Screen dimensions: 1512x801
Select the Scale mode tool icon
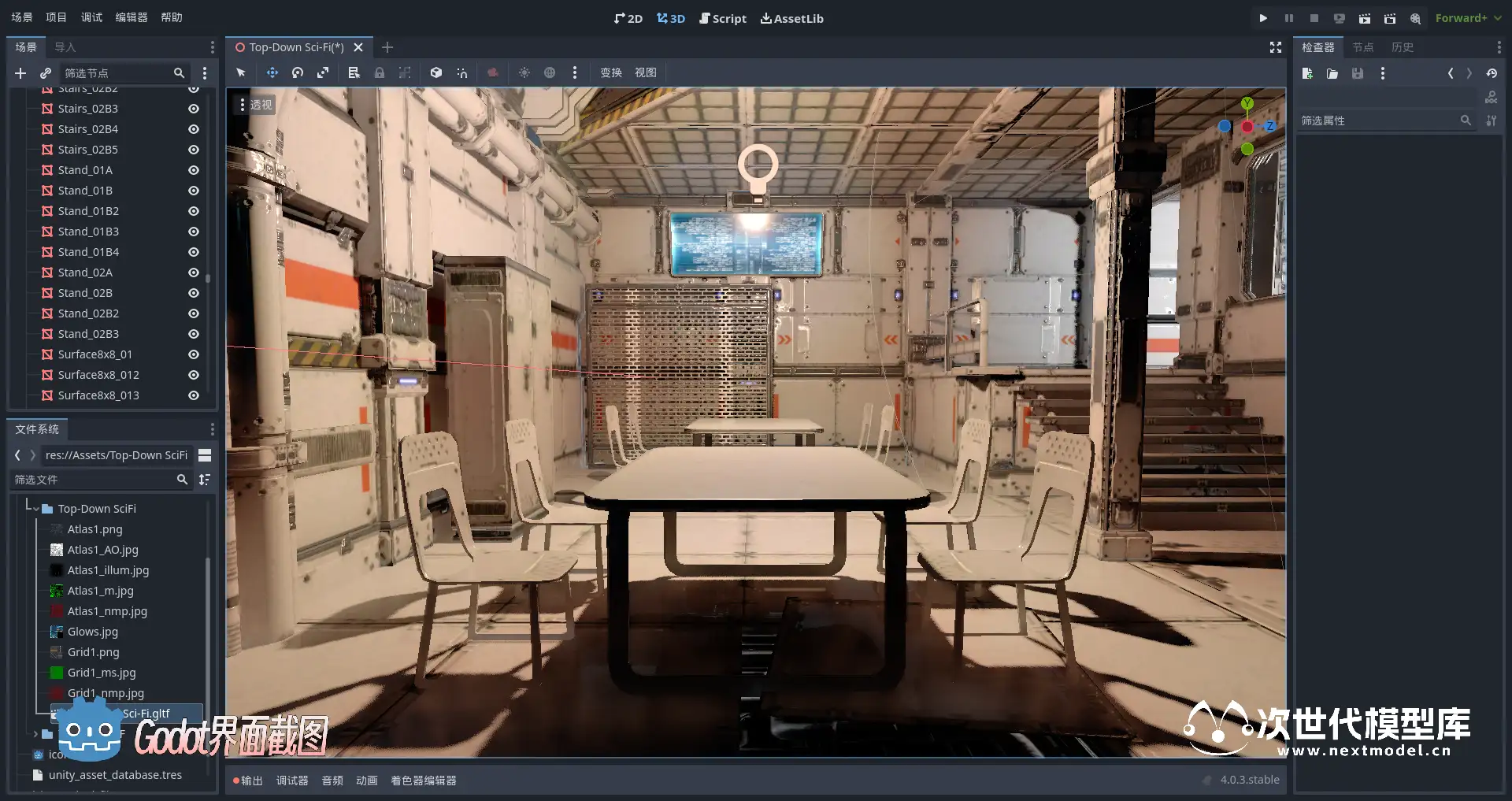pyautogui.click(x=323, y=72)
